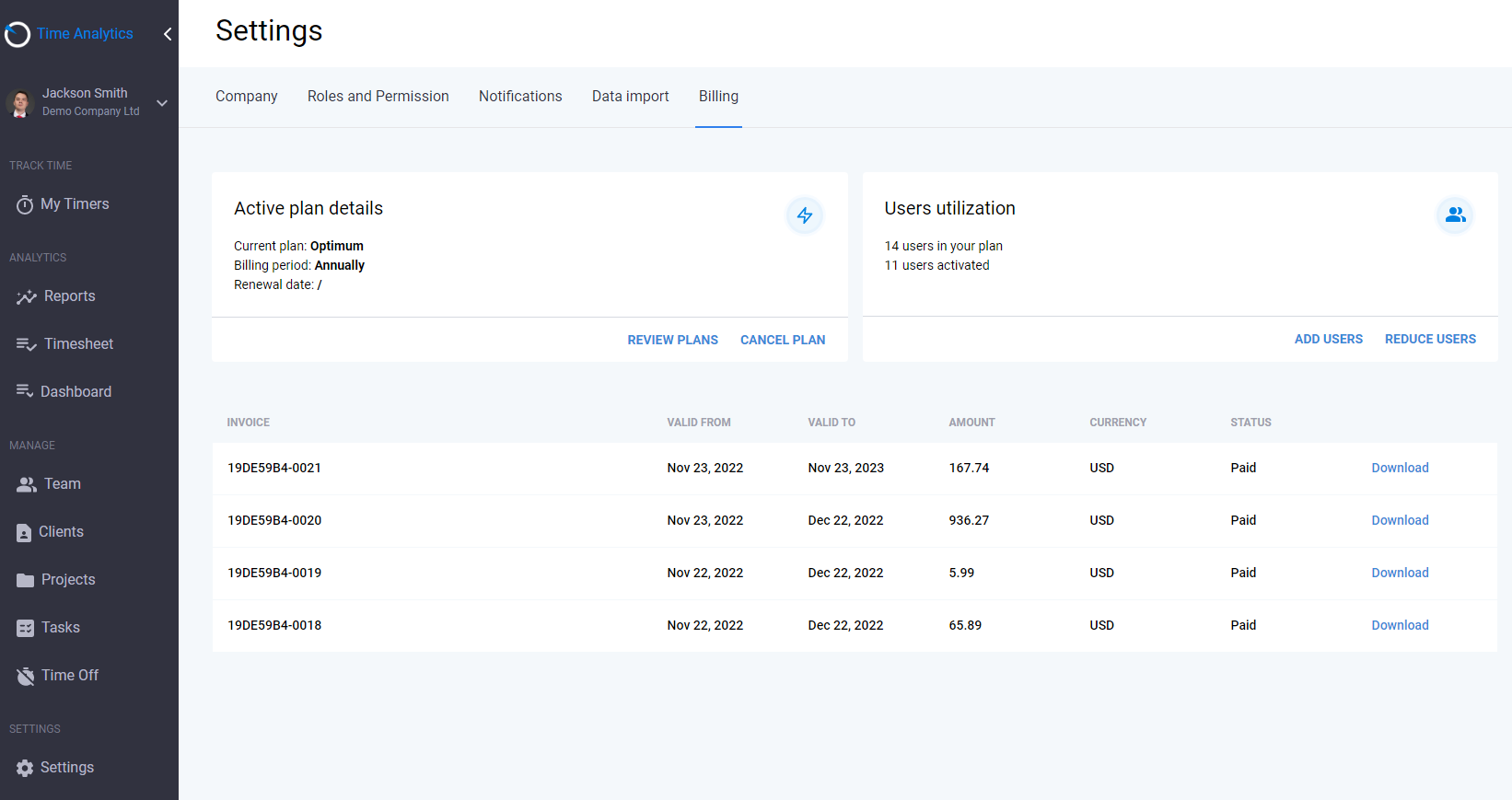Click the lightning bolt plan icon

coord(805,215)
